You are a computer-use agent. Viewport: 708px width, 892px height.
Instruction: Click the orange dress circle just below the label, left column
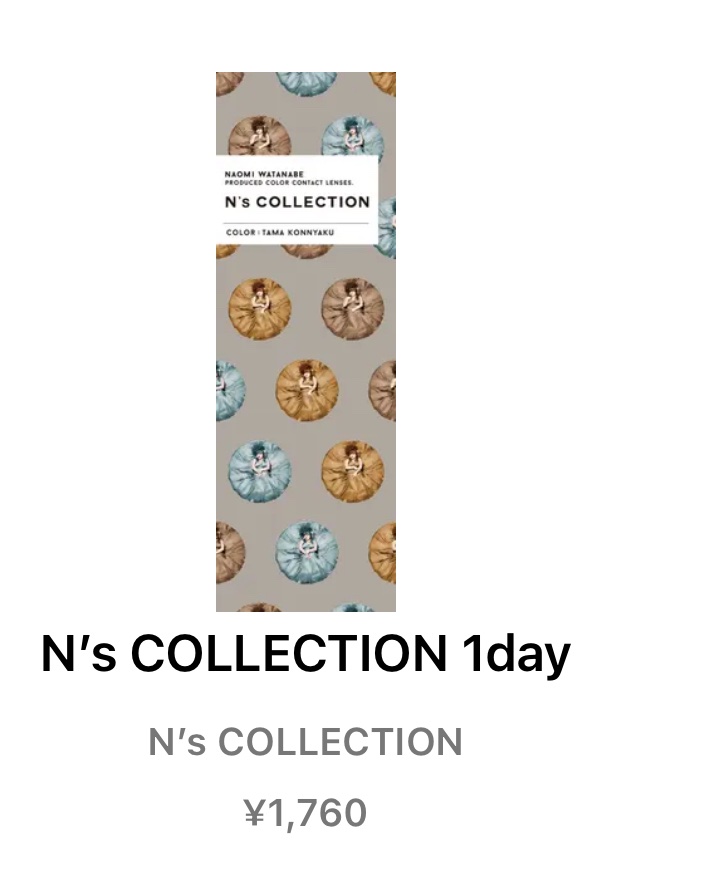[260, 309]
